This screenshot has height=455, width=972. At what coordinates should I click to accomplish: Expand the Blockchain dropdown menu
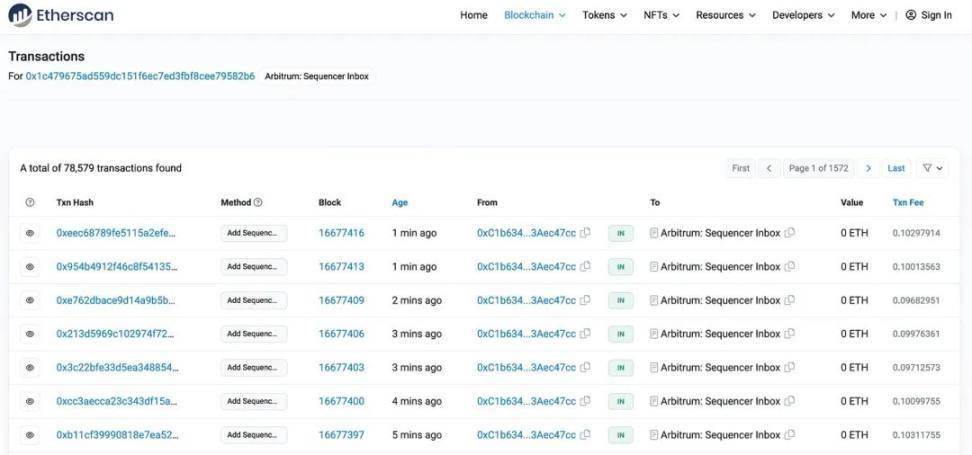pos(534,15)
